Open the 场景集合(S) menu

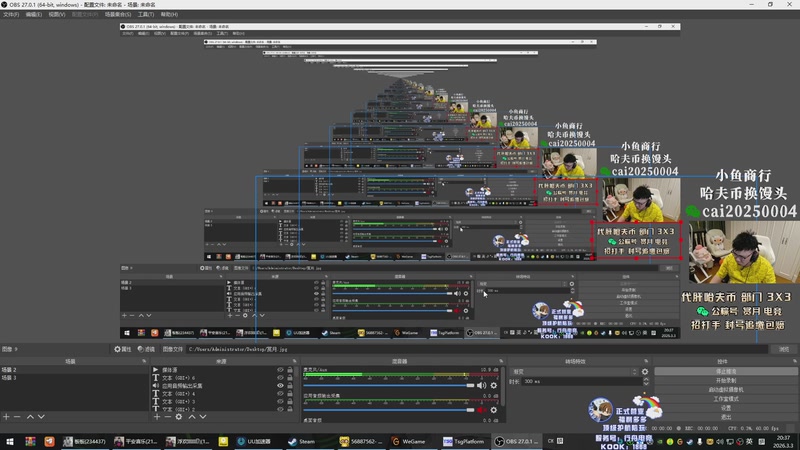tap(118, 14)
